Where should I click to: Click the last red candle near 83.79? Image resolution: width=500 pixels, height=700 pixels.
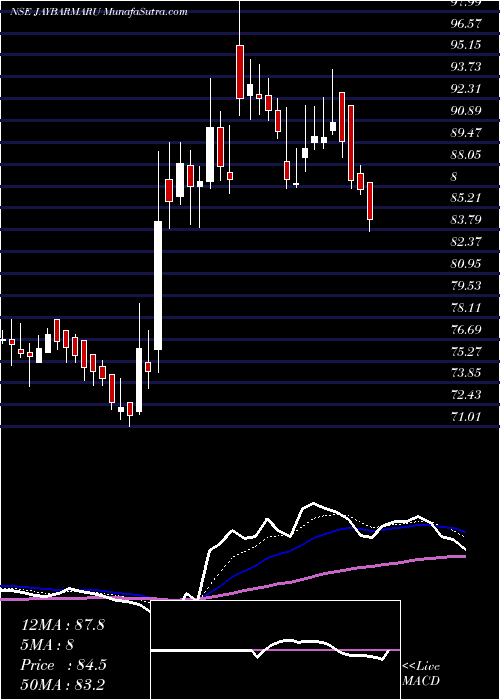click(370, 201)
